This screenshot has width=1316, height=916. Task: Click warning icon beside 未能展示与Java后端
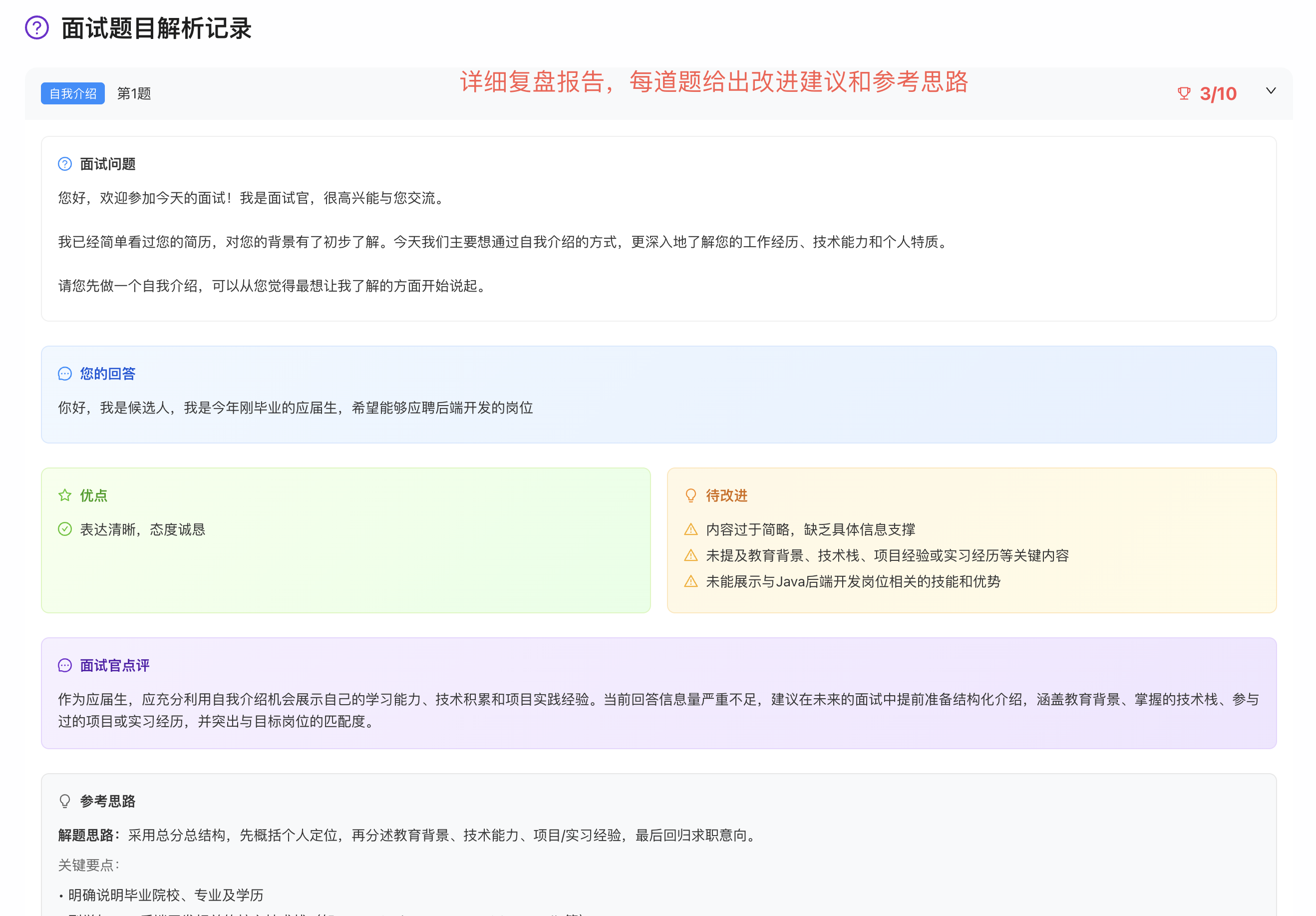[x=690, y=581]
